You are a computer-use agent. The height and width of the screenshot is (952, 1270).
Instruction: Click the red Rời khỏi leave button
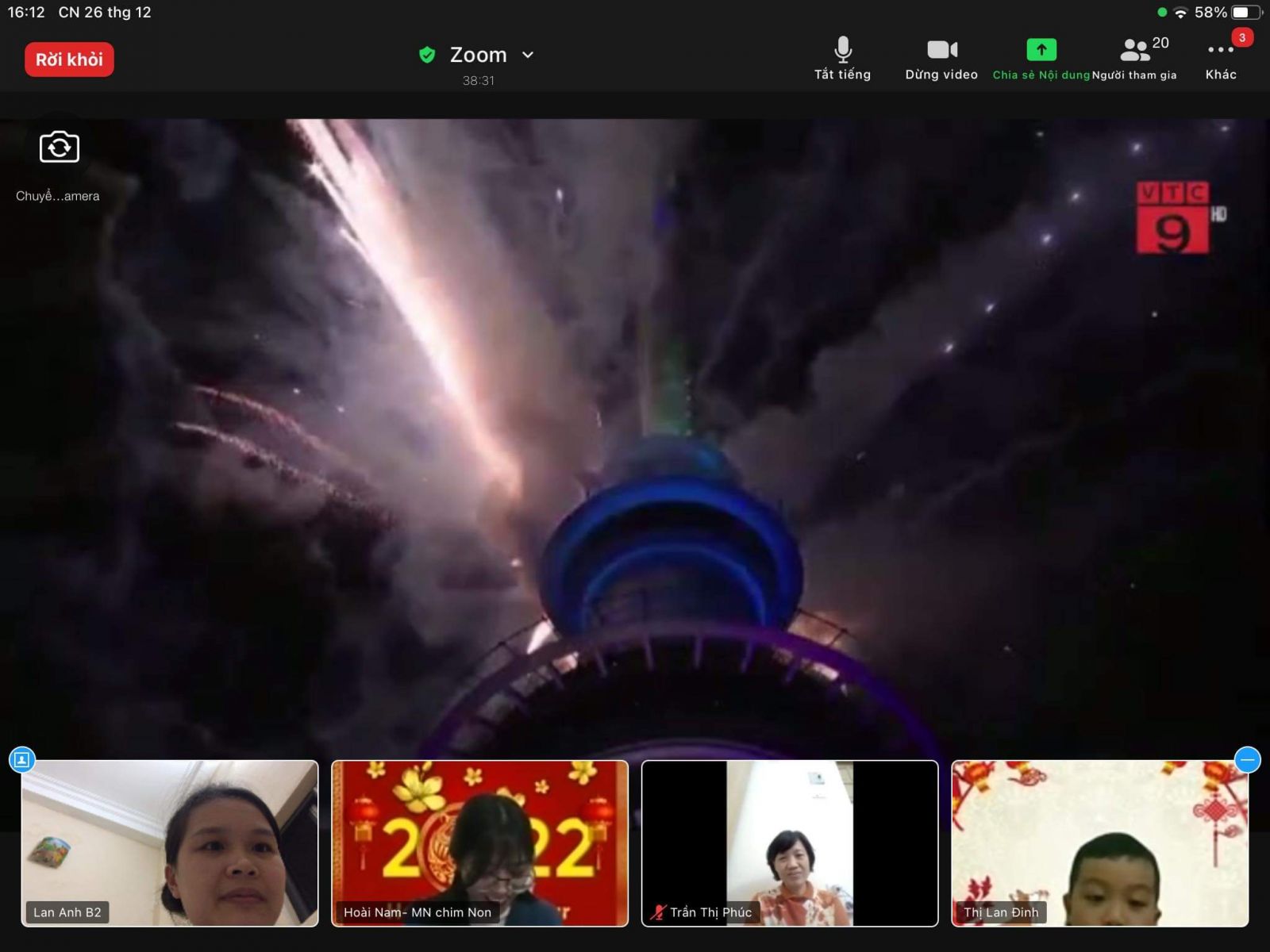69,59
